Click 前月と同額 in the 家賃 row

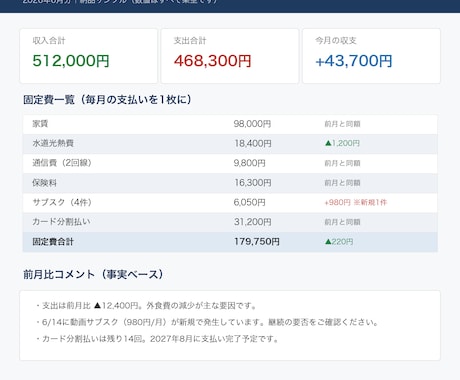tap(342, 124)
